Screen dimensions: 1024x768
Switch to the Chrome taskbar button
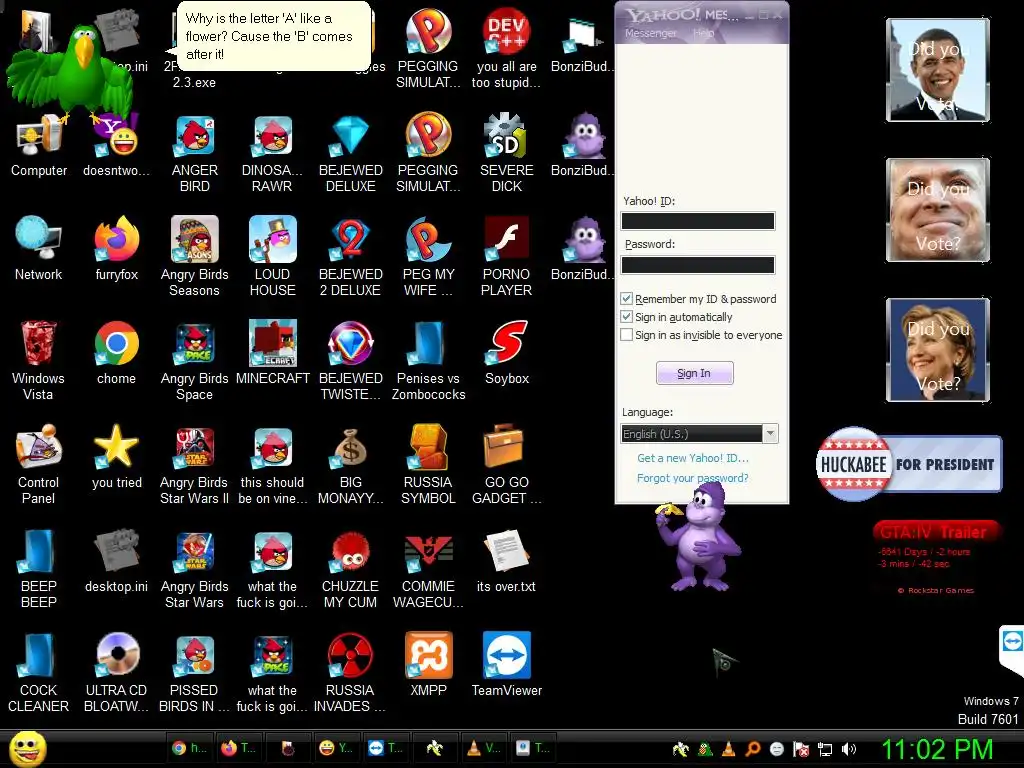coord(189,748)
